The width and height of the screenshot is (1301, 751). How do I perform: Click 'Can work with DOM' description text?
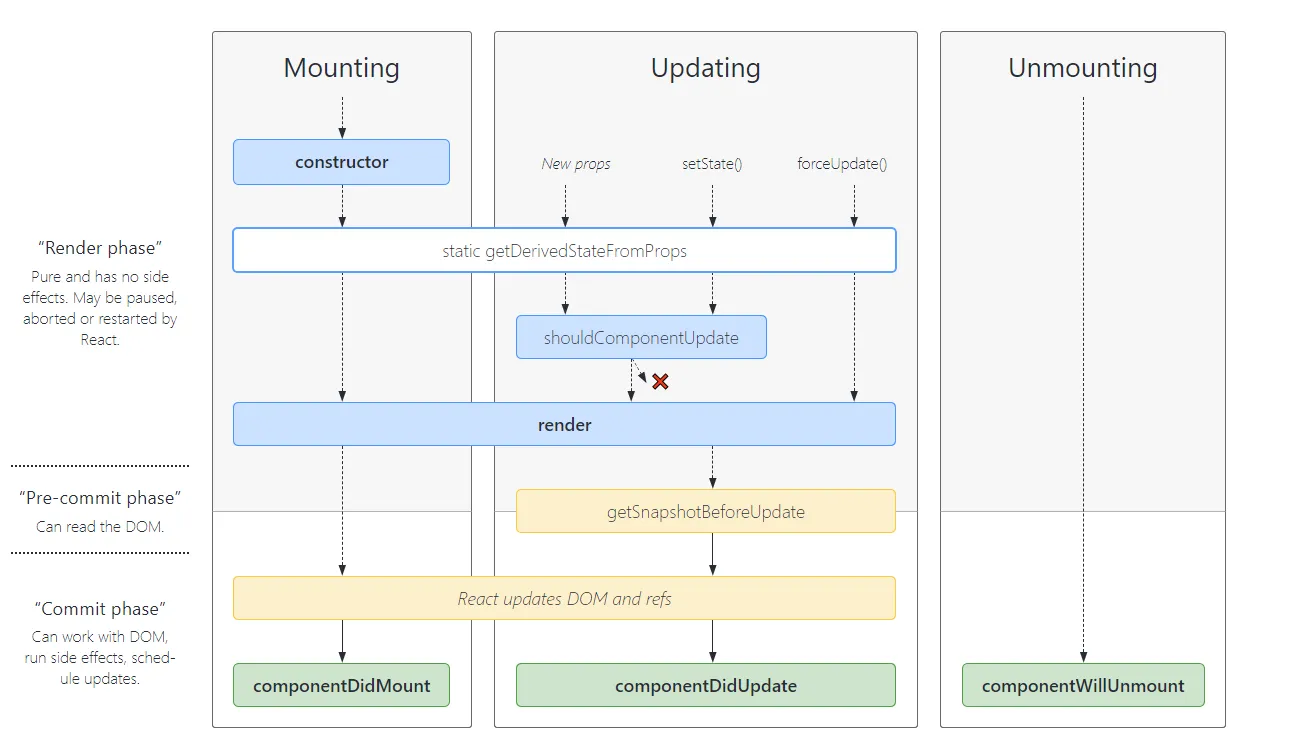(100, 657)
